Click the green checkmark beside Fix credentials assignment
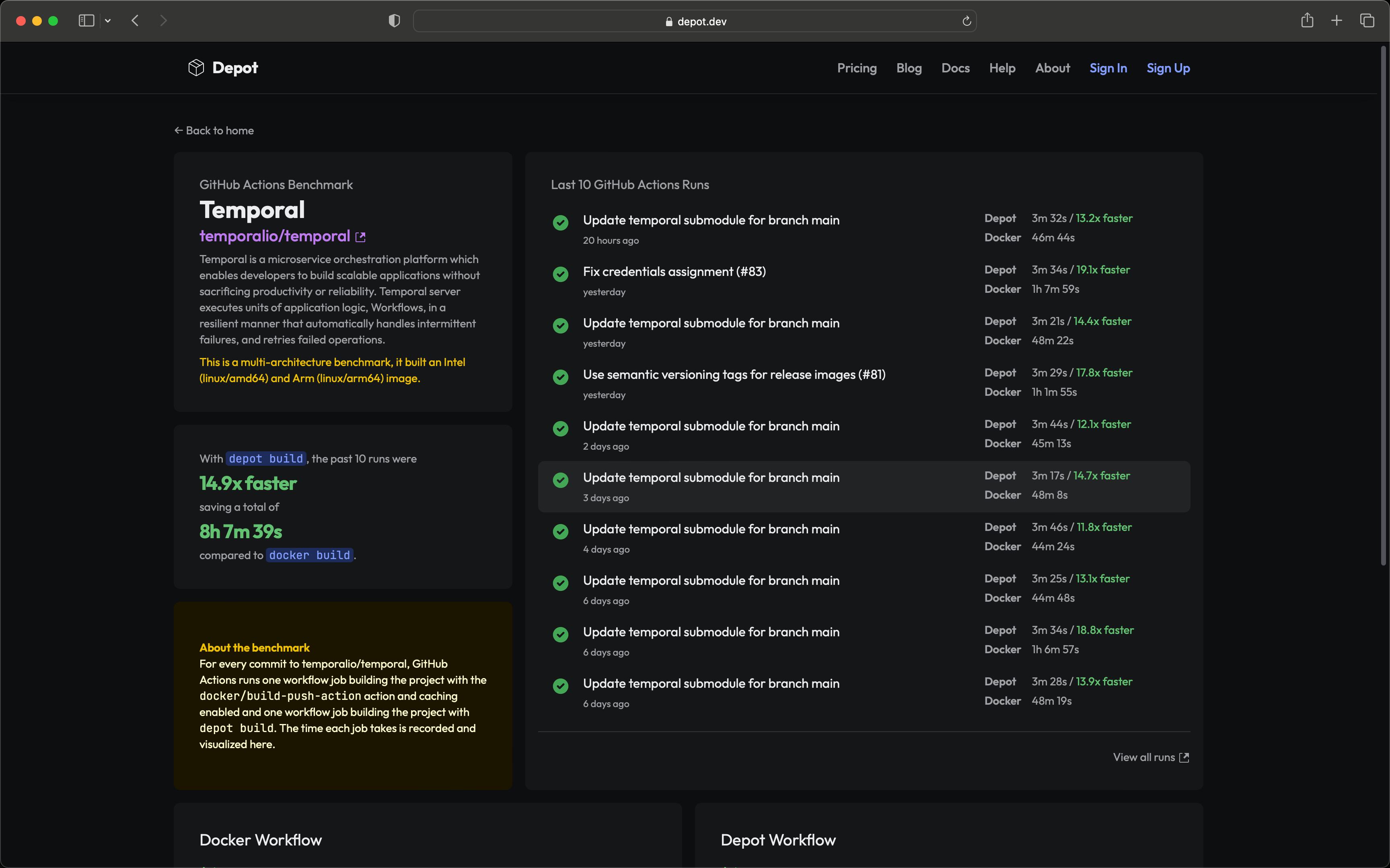 (561, 274)
